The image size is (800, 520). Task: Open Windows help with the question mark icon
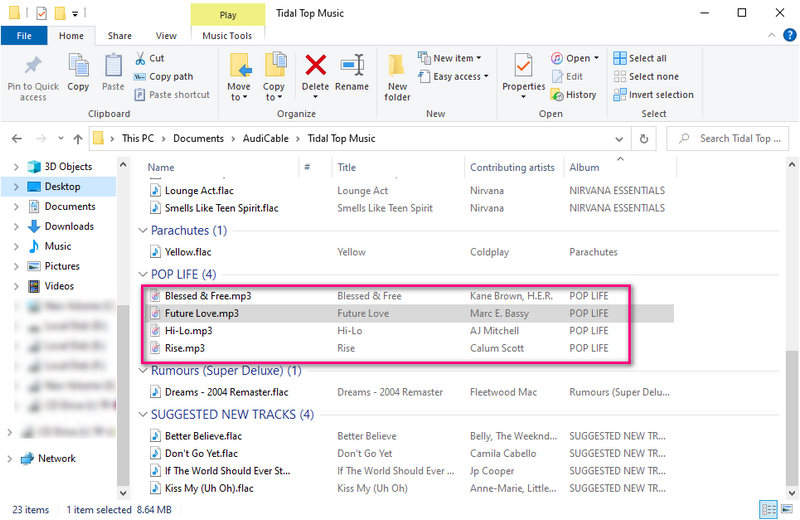(789, 35)
